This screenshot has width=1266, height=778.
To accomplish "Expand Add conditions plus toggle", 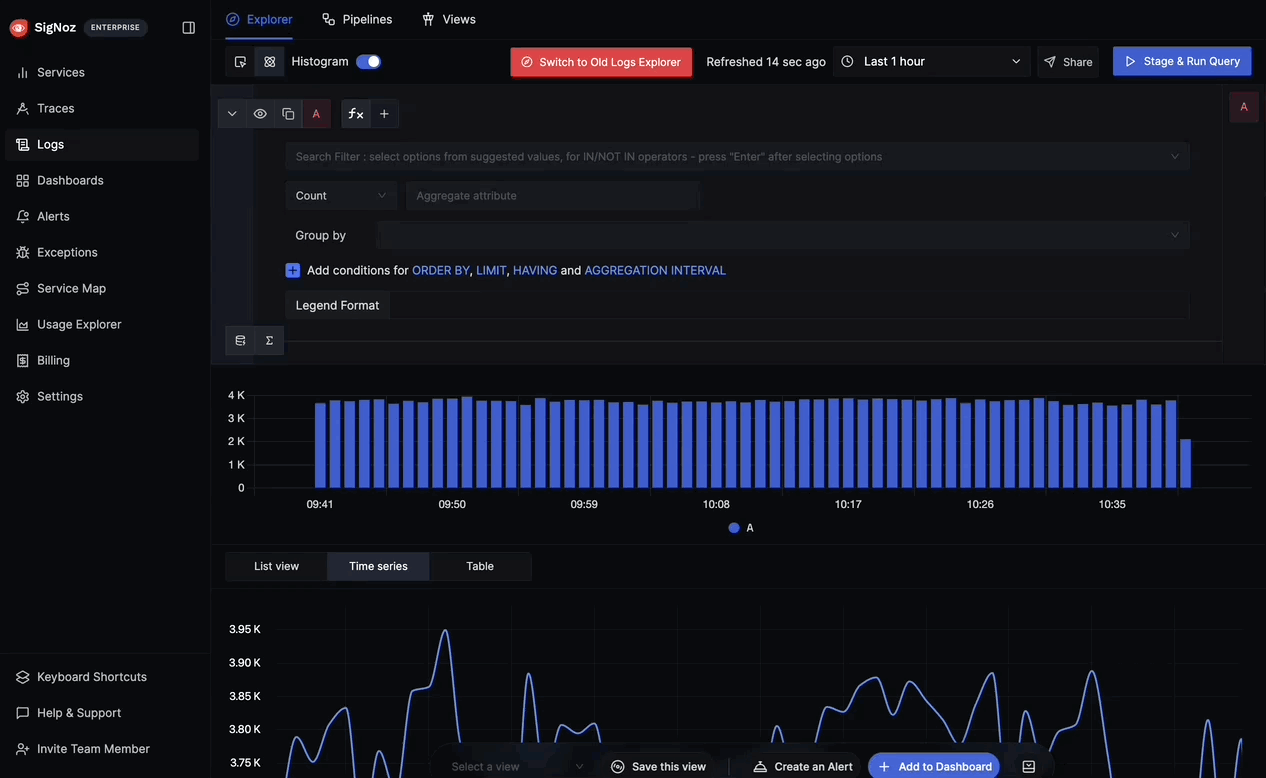I will click(x=293, y=270).
